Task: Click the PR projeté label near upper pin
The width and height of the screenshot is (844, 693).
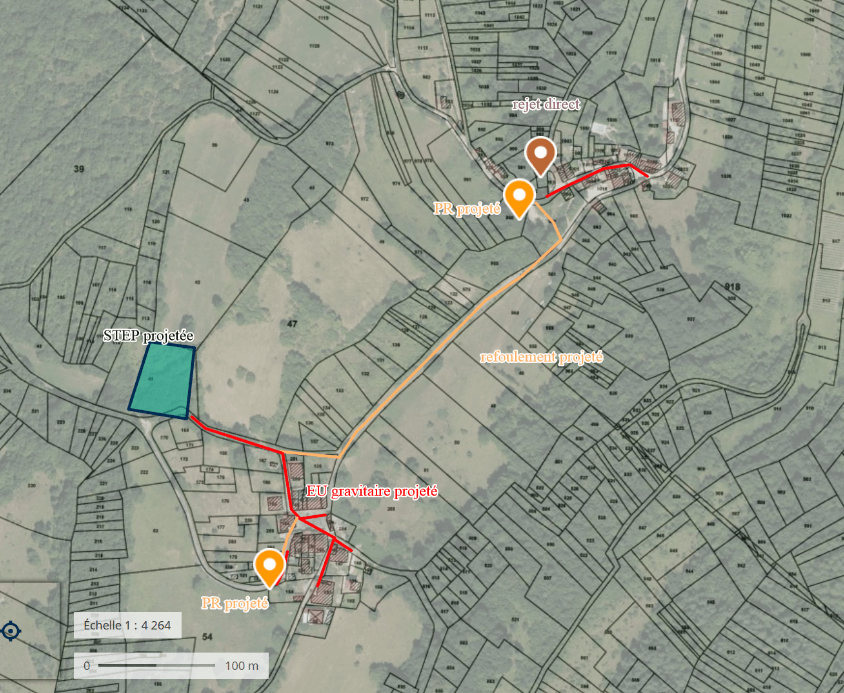Action: 467,208
